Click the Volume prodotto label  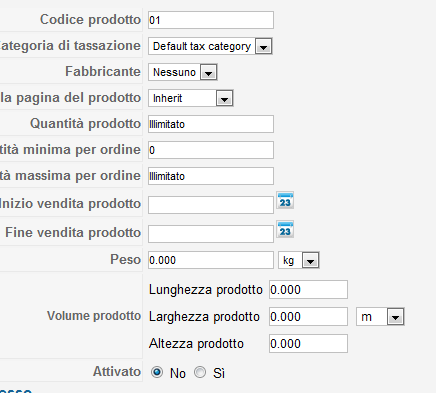click(94, 316)
